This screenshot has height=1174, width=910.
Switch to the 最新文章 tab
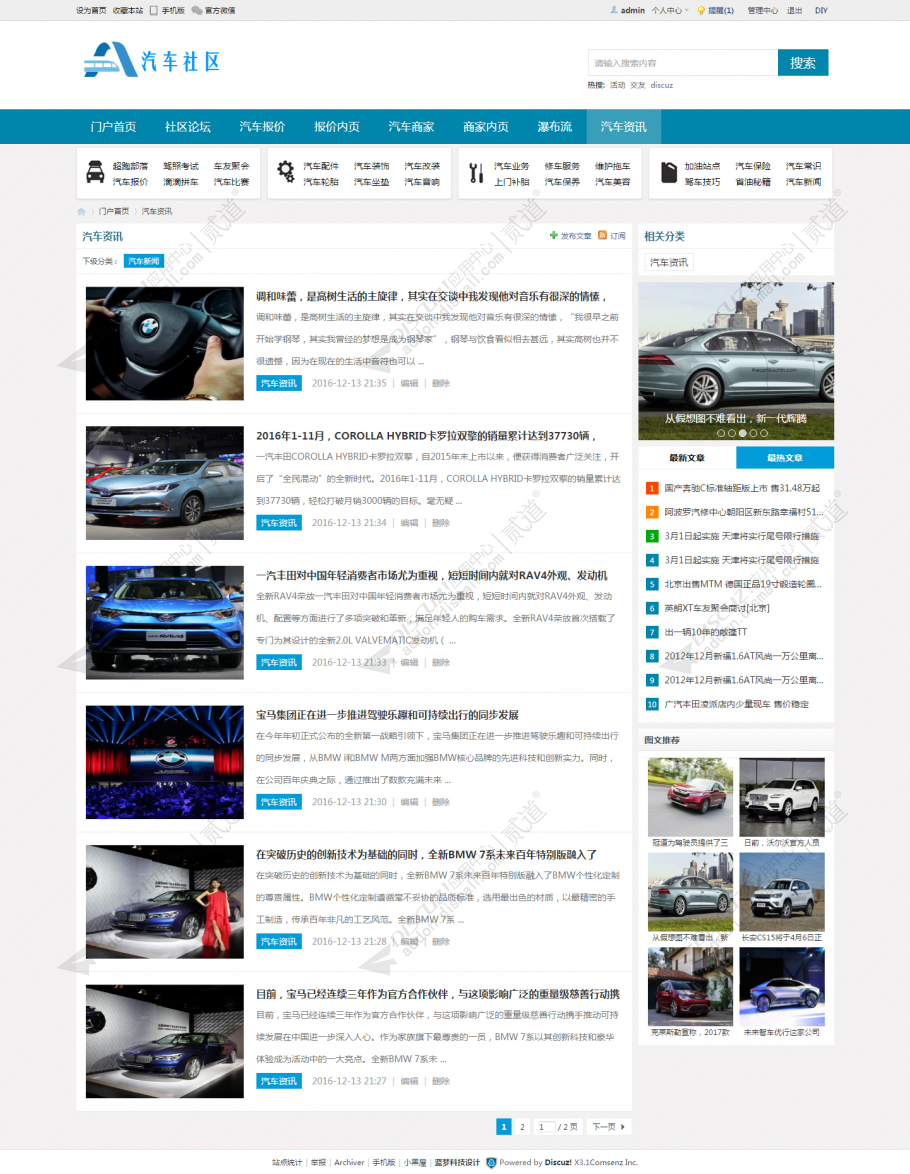coord(687,457)
